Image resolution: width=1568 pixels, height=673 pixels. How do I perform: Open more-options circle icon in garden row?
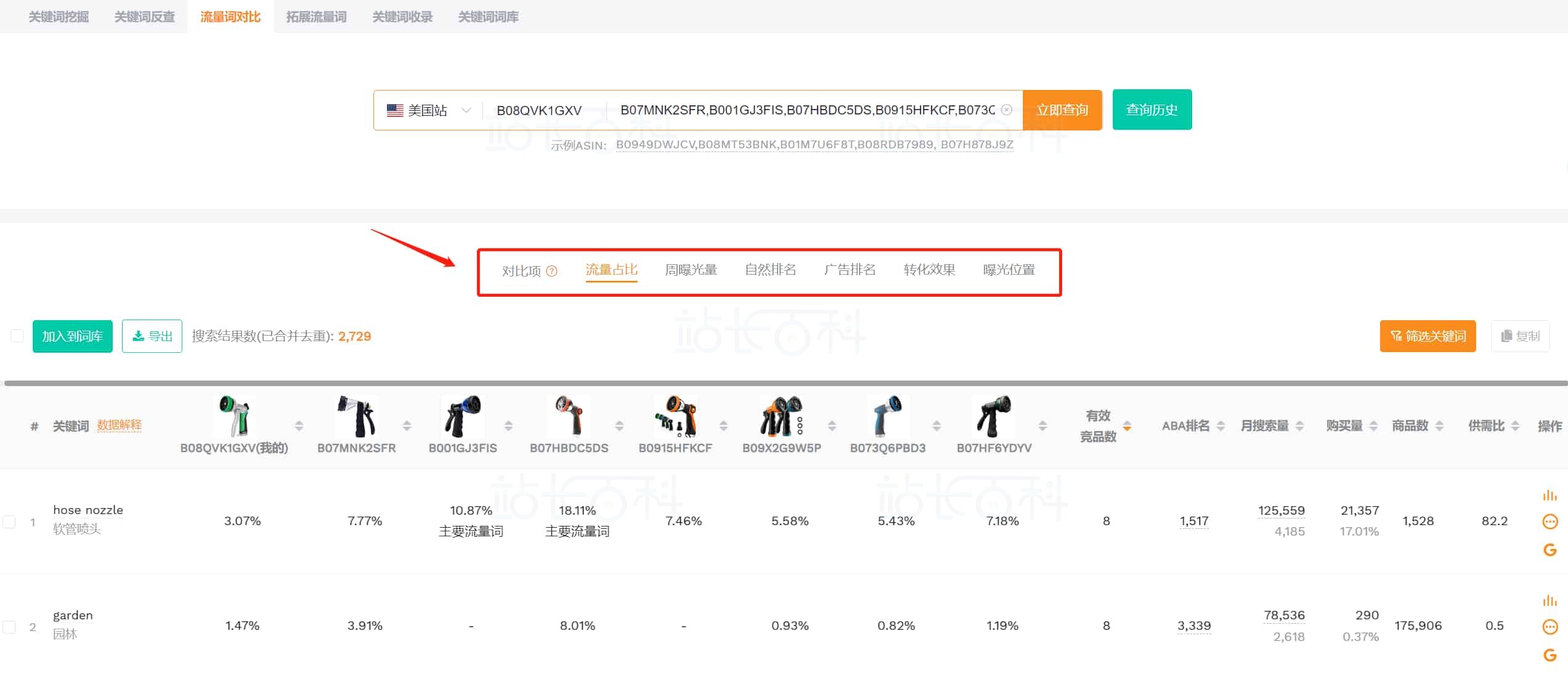(1550, 627)
